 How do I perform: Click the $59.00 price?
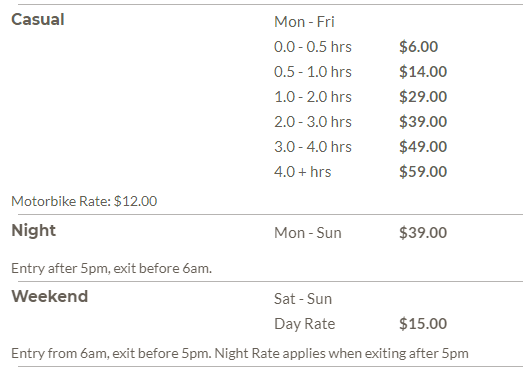(423, 172)
